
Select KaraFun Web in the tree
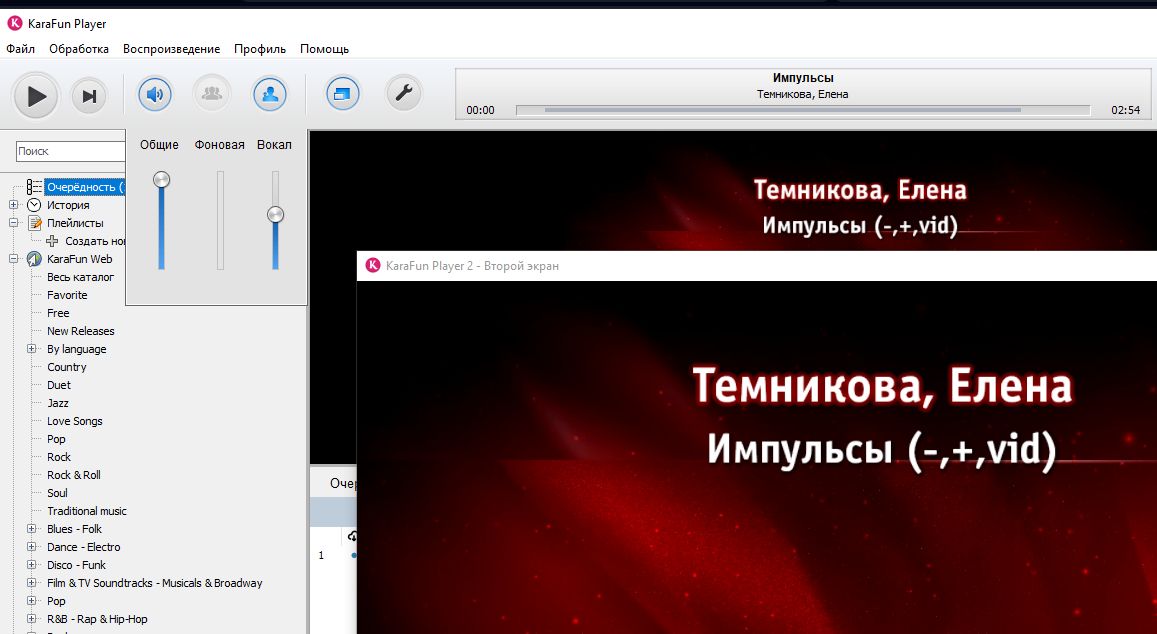tap(80, 259)
